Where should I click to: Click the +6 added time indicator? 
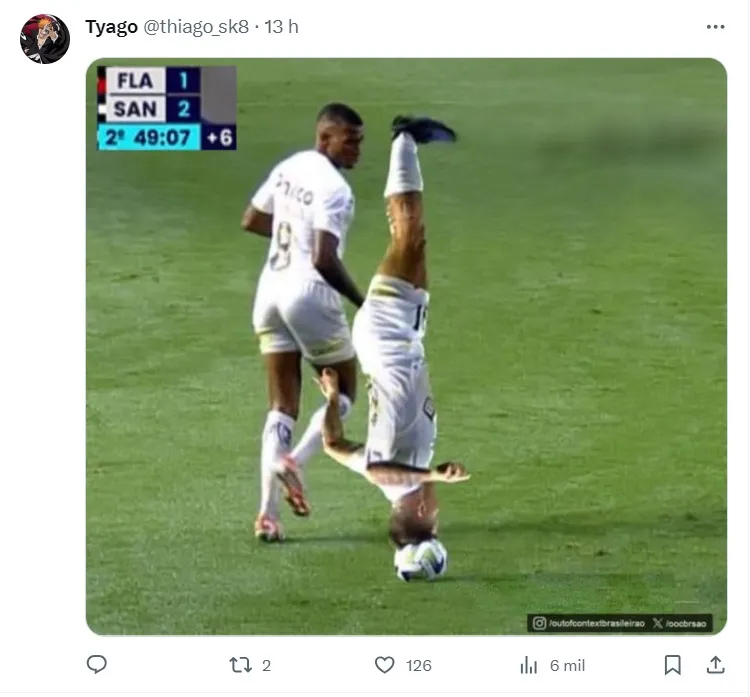tap(218, 137)
